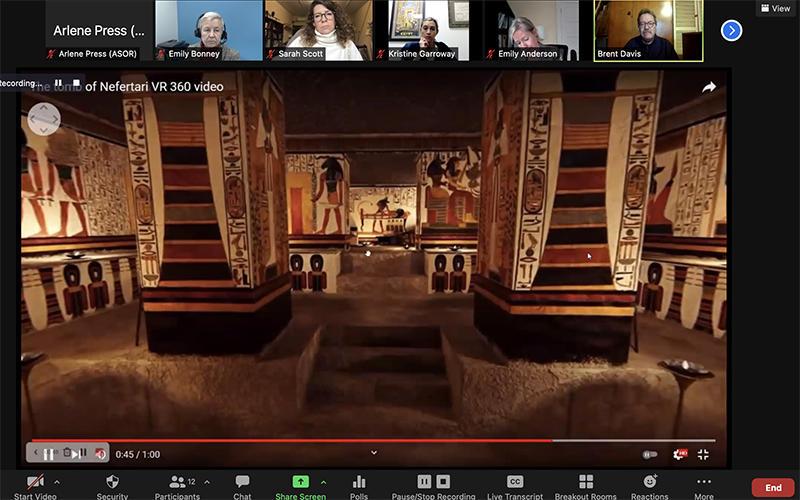This screenshot has width=800, height=500.
Task: Exit the video full-screen mode
Action: (x=703, y=454)
